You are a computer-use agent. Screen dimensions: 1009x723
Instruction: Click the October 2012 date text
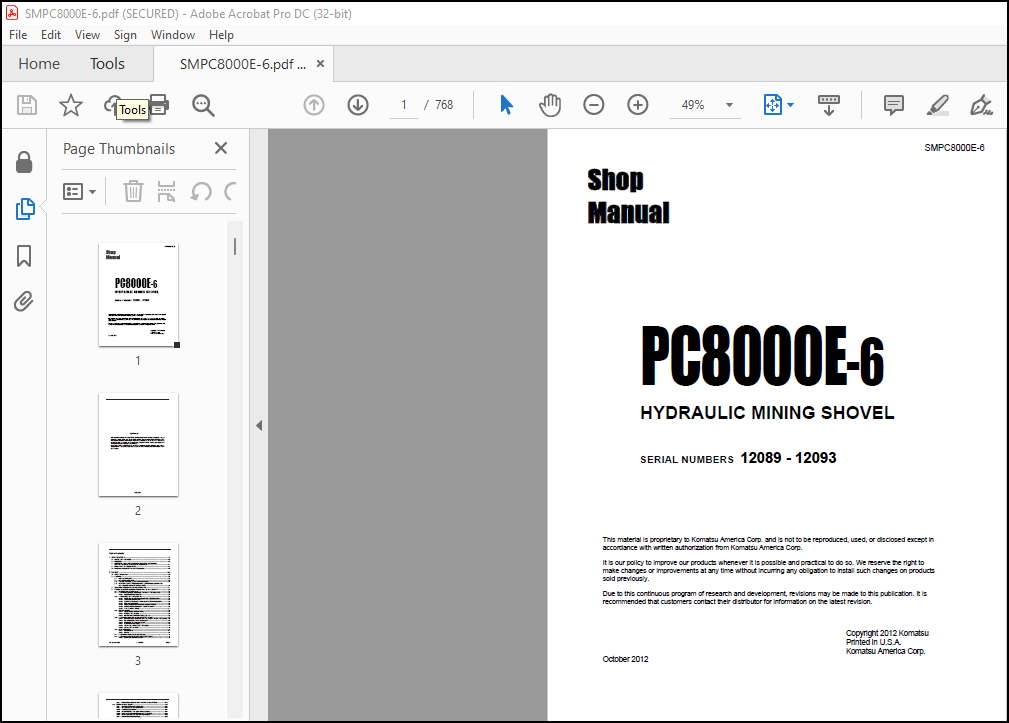click(x=625, y=659)
